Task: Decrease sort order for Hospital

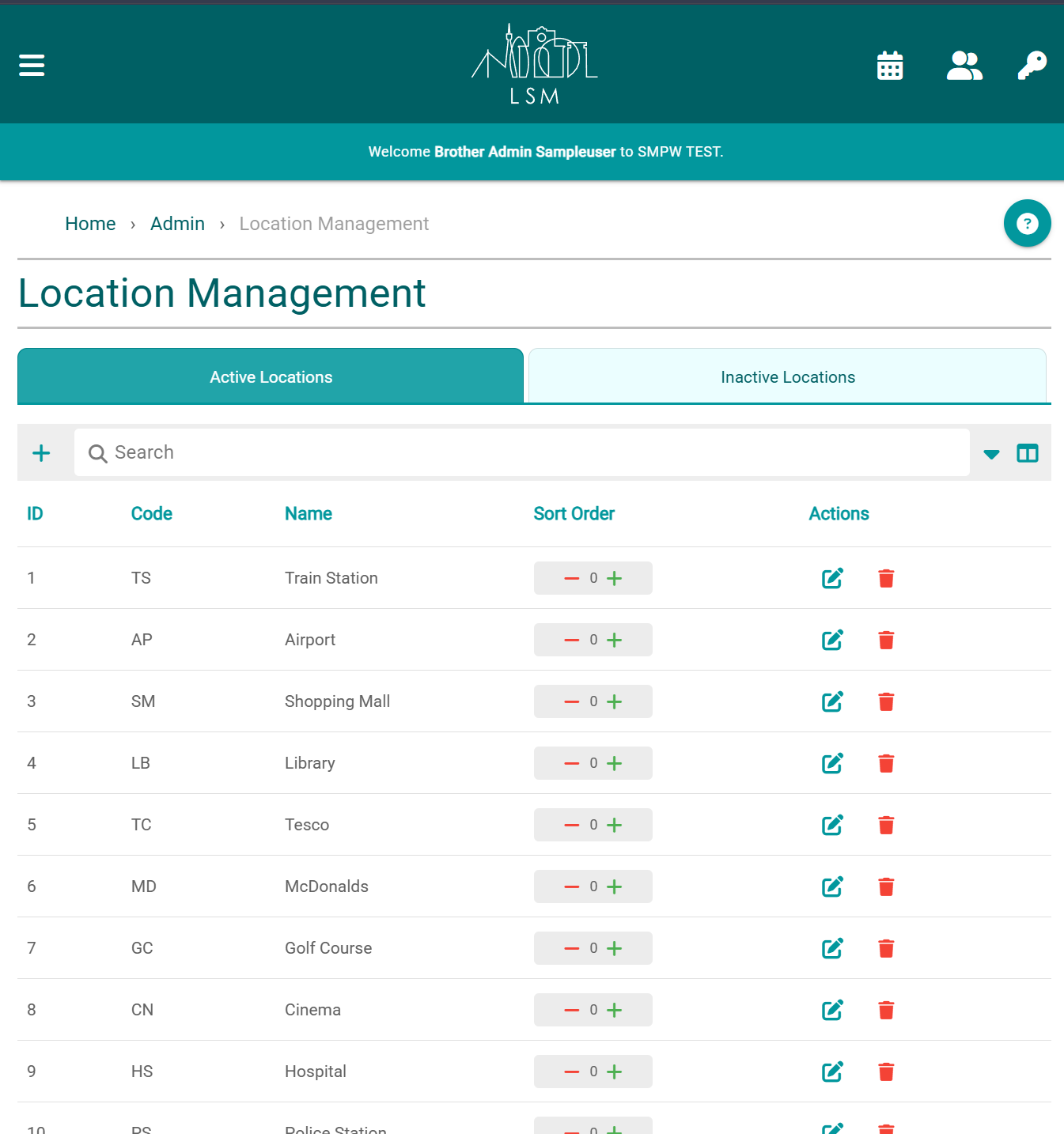Action: (x=571, y=1072)
